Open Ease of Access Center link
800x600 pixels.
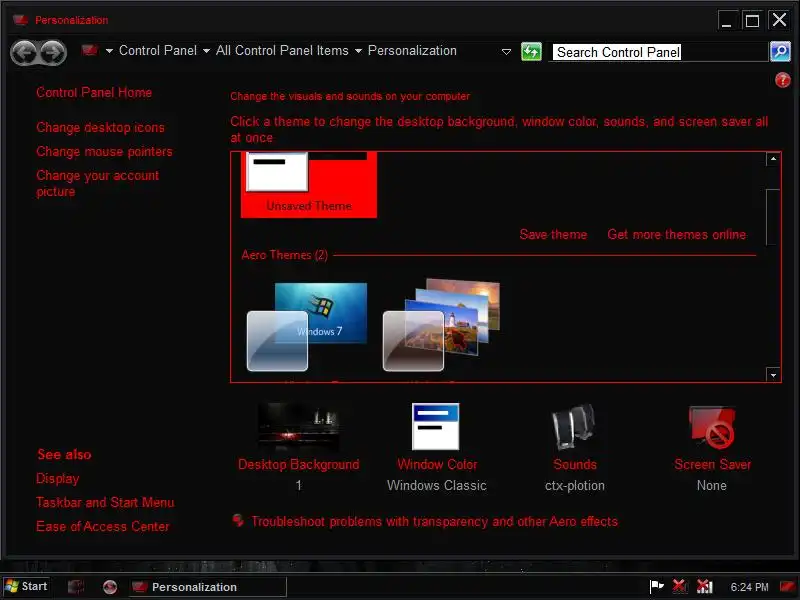pyautogui.click(x=103, y=527)
